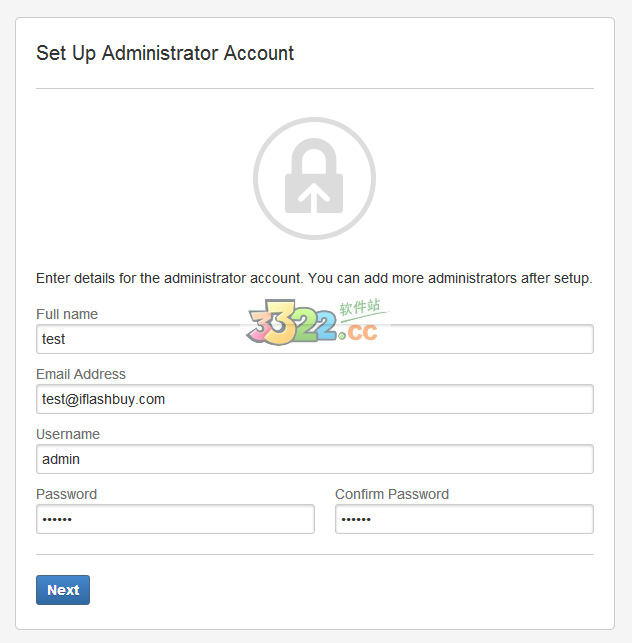Click the "Email Address" label text
The height and width of the screenshot is (643, 632).
tap(81, 374)
